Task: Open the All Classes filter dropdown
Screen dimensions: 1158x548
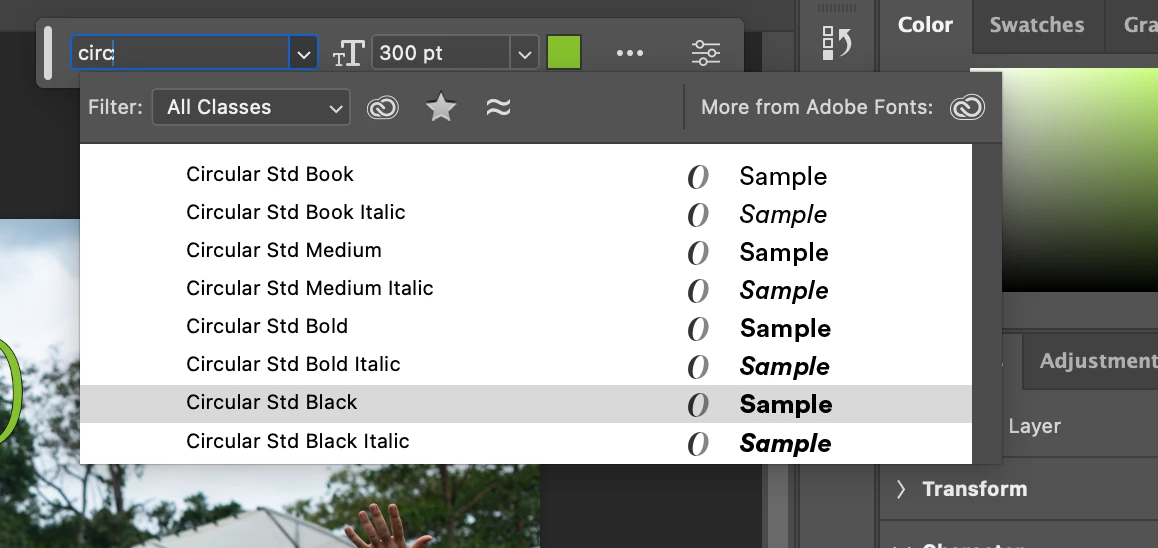Action: (x=251, y=108)
